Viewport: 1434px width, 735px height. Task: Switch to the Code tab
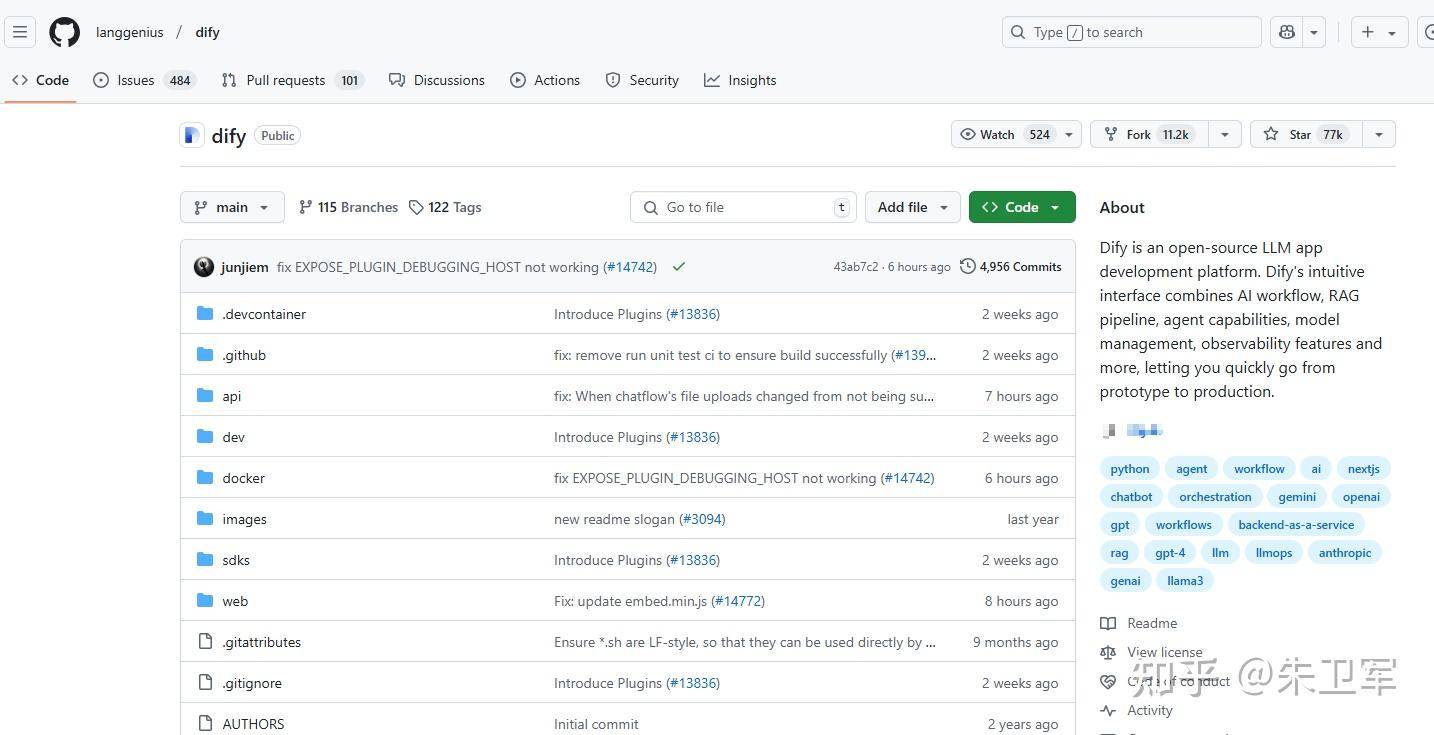pyautogui.click(x=41, y=80)
